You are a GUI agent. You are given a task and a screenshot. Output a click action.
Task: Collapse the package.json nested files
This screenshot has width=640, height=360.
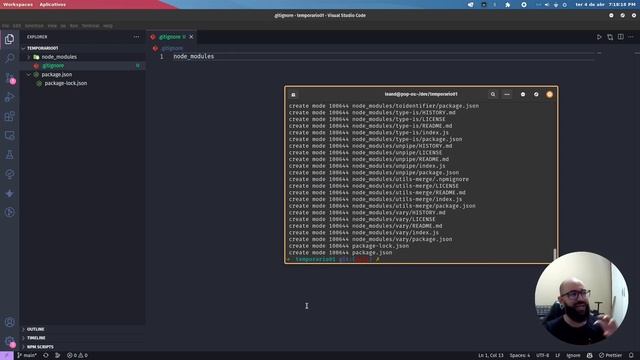coord(29,75)
